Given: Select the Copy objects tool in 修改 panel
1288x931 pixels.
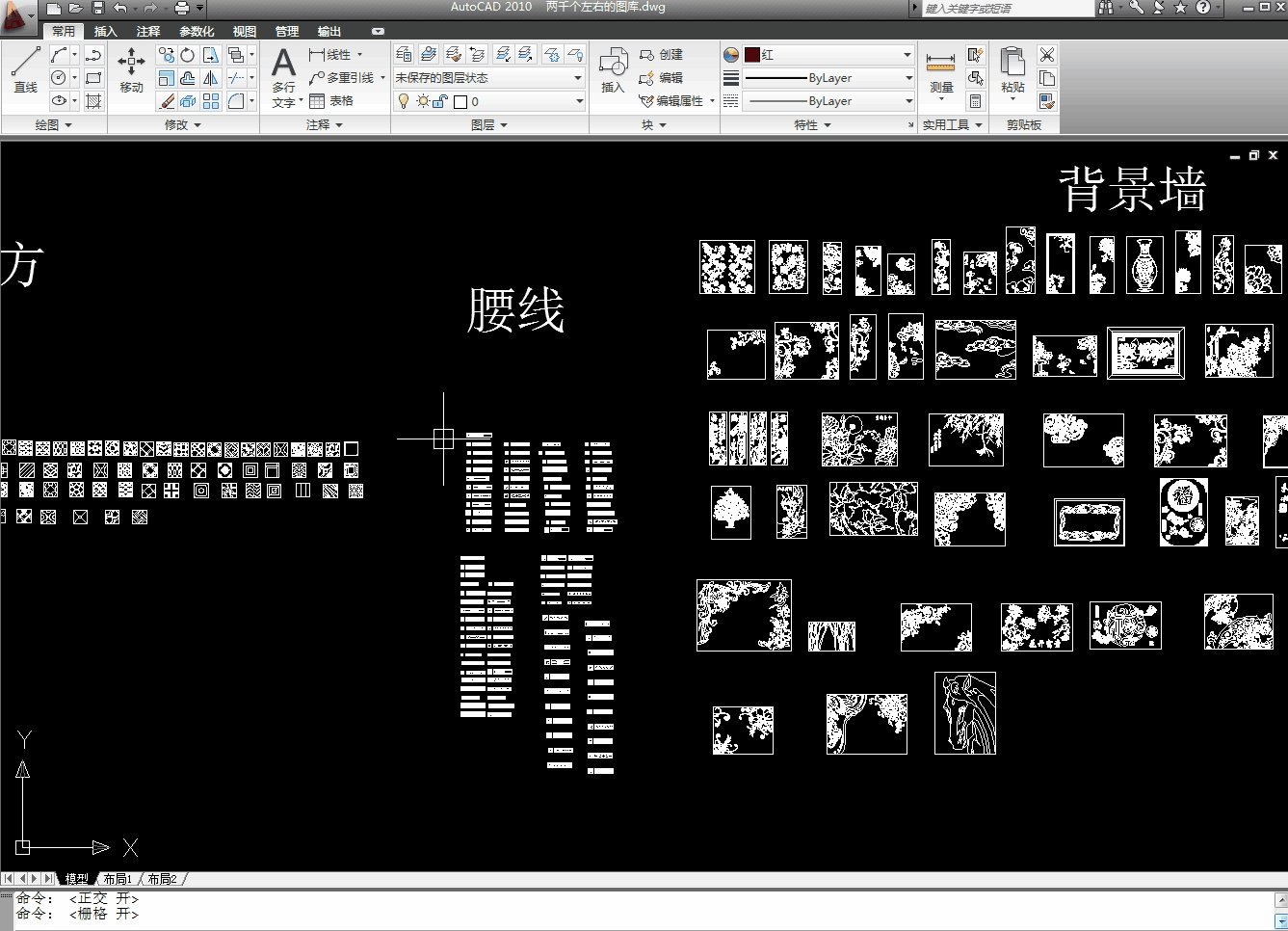Looking at the screenshot, I should tap(167, 55).
